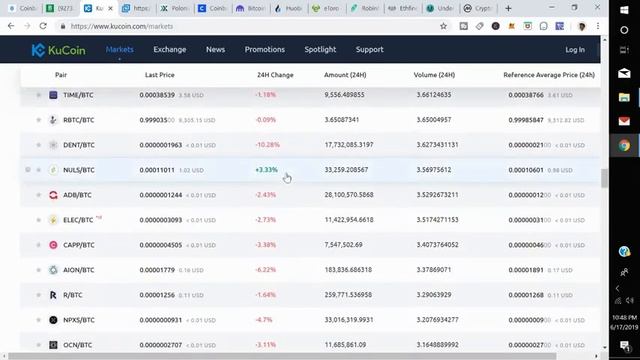Click the +3.33% change value

click(x=267, y=170)
